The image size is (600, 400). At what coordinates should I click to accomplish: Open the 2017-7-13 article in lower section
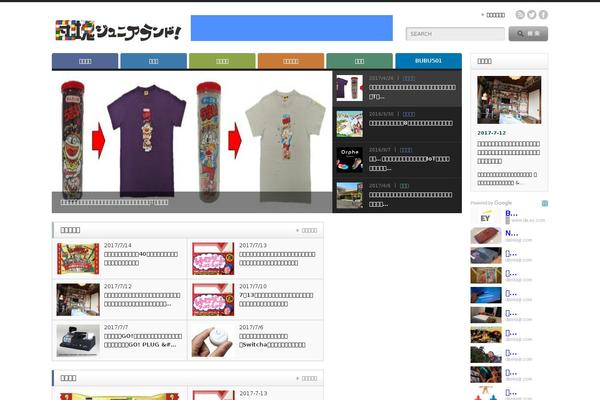pos(253,393)
